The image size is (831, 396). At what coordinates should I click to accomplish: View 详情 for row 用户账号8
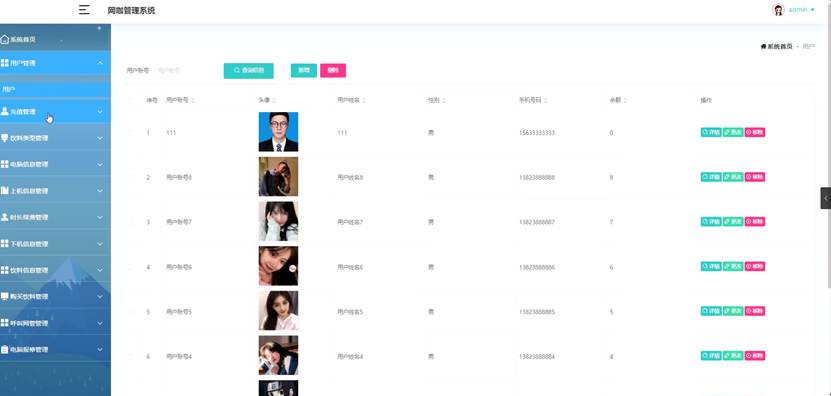(x=711, y=177)
